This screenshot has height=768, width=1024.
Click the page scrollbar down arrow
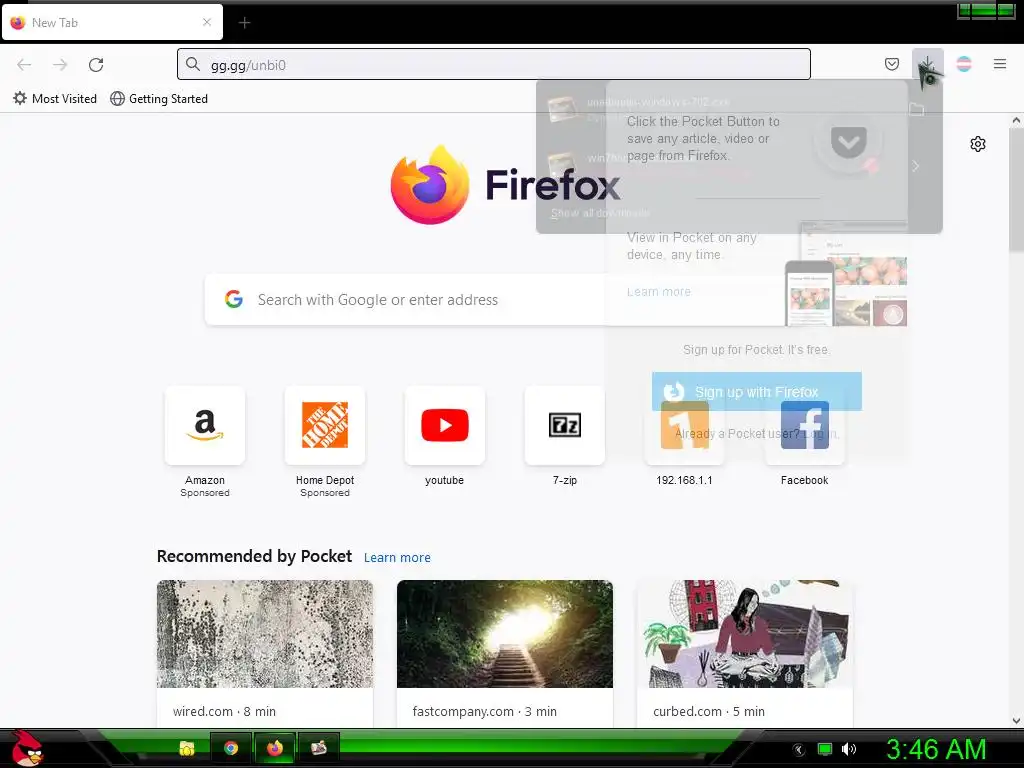pyautogui.click(x=1016, y=721)
